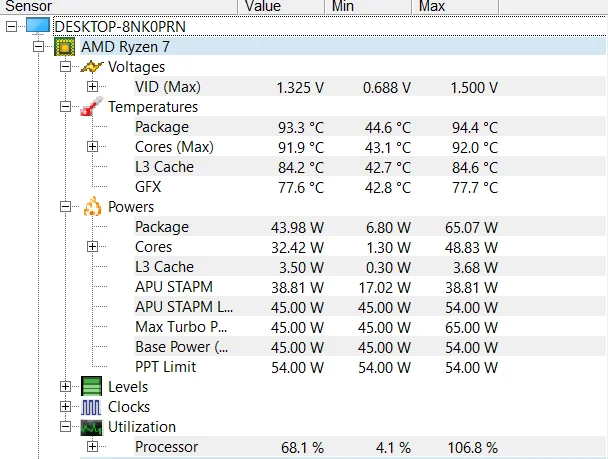Select the Cores power row label
Image resolution: width=608 pixels, height=459 pixels.
click(x=153, y=247)
